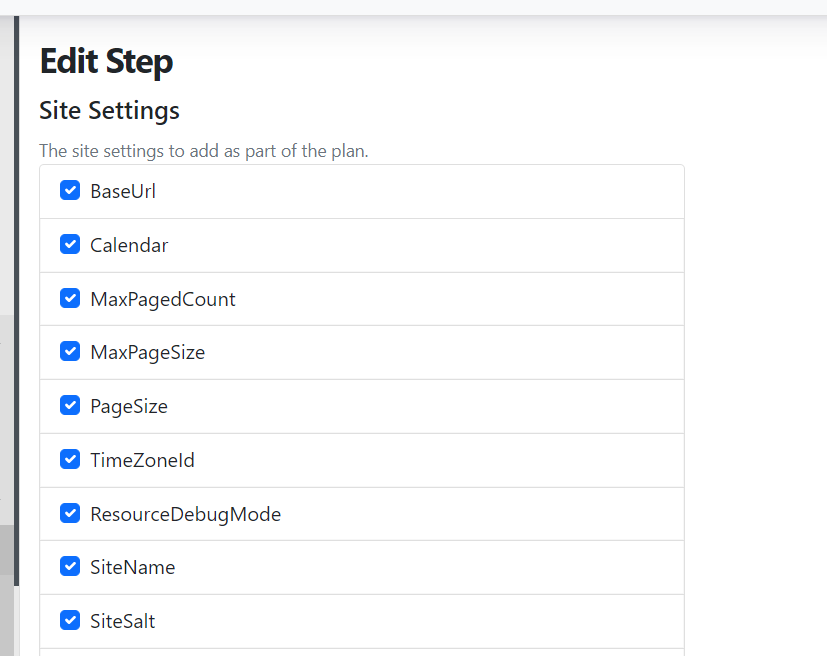Uncheck the ResourceDebugMode checkbox
Image resolution: width=827 pixels, height=656 pixels.
coord(69,513)
